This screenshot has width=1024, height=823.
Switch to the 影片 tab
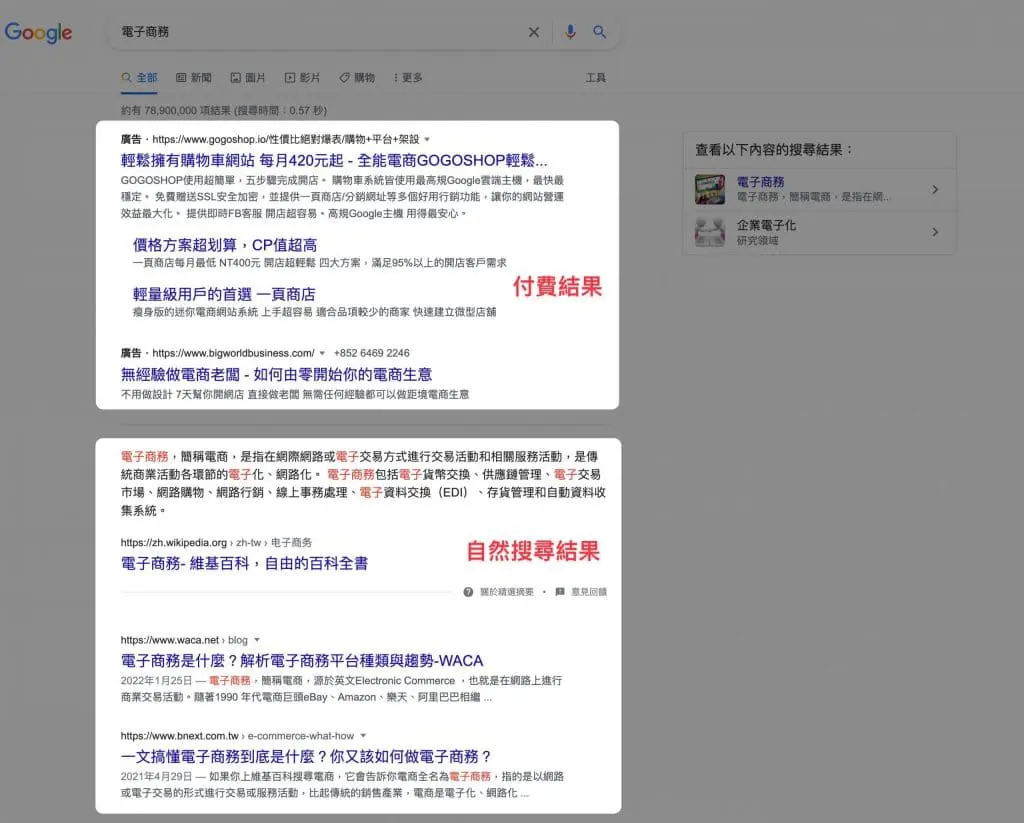tap(302, 78)
